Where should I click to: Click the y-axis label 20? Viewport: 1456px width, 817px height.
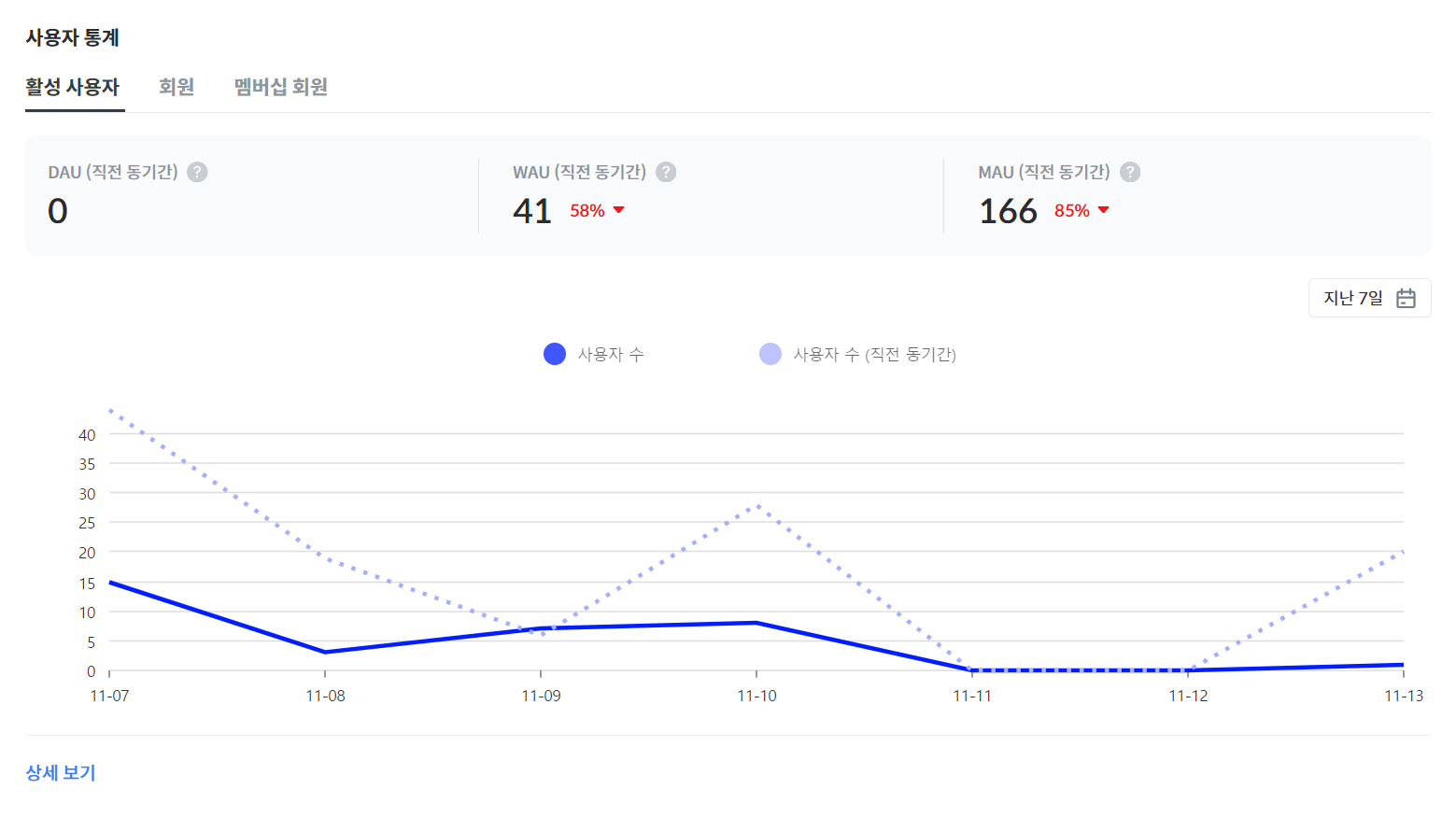point(87,553)
